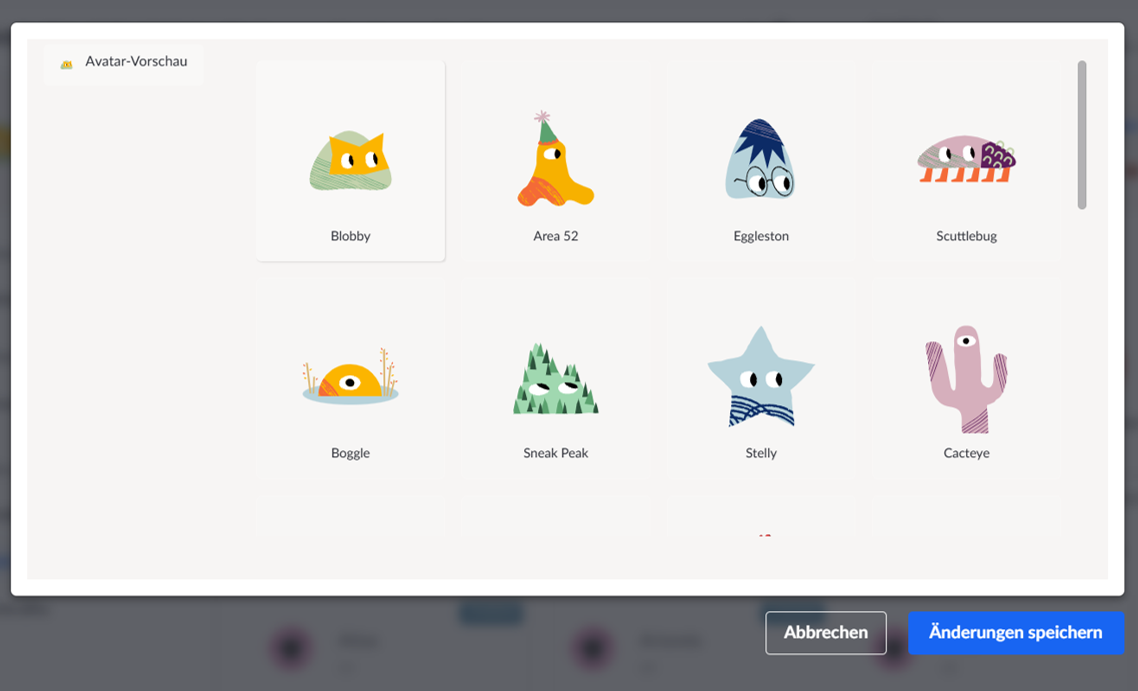
Task: Save with Änderungen speichern button
Action: coord(1015,632)
